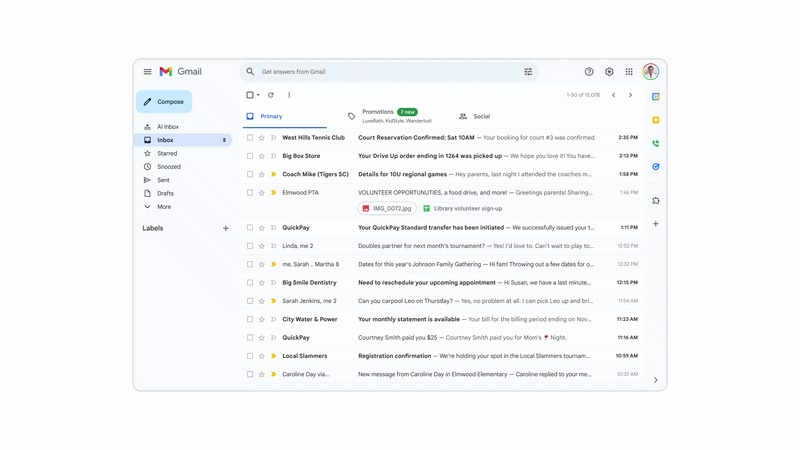Get add-ons plus icon in side panel
The height and width of the screenshot is (450, 800).
pyautogui.click(x=656, y=224)
